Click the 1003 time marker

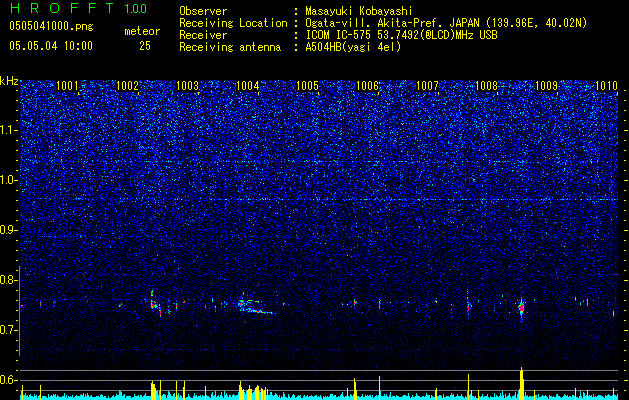187,85
